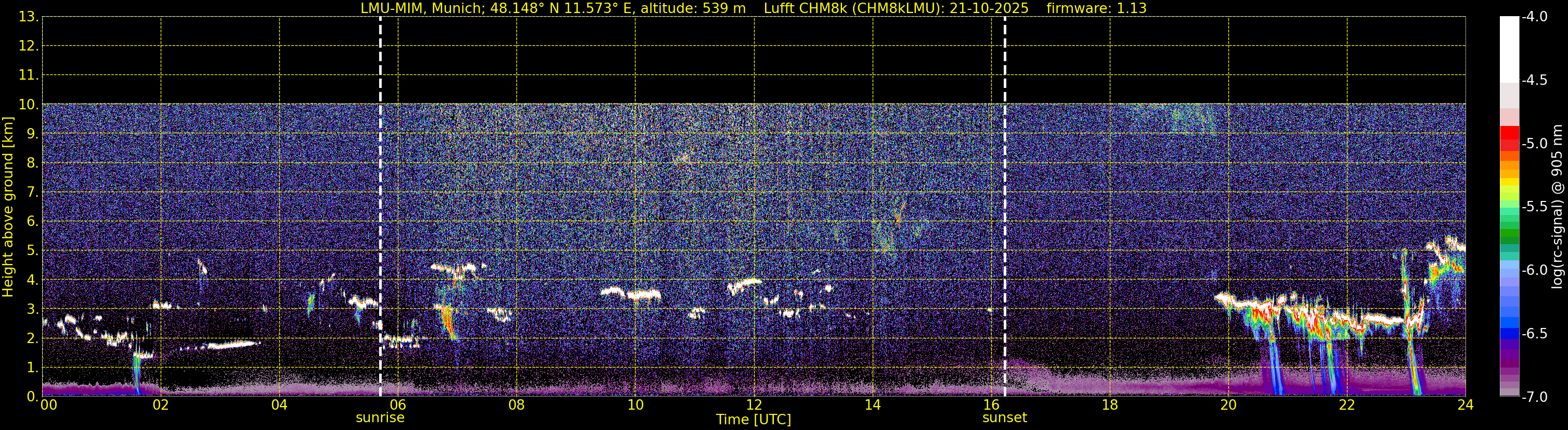Click the 20 hour tick on the time axis

[1228, 405]
